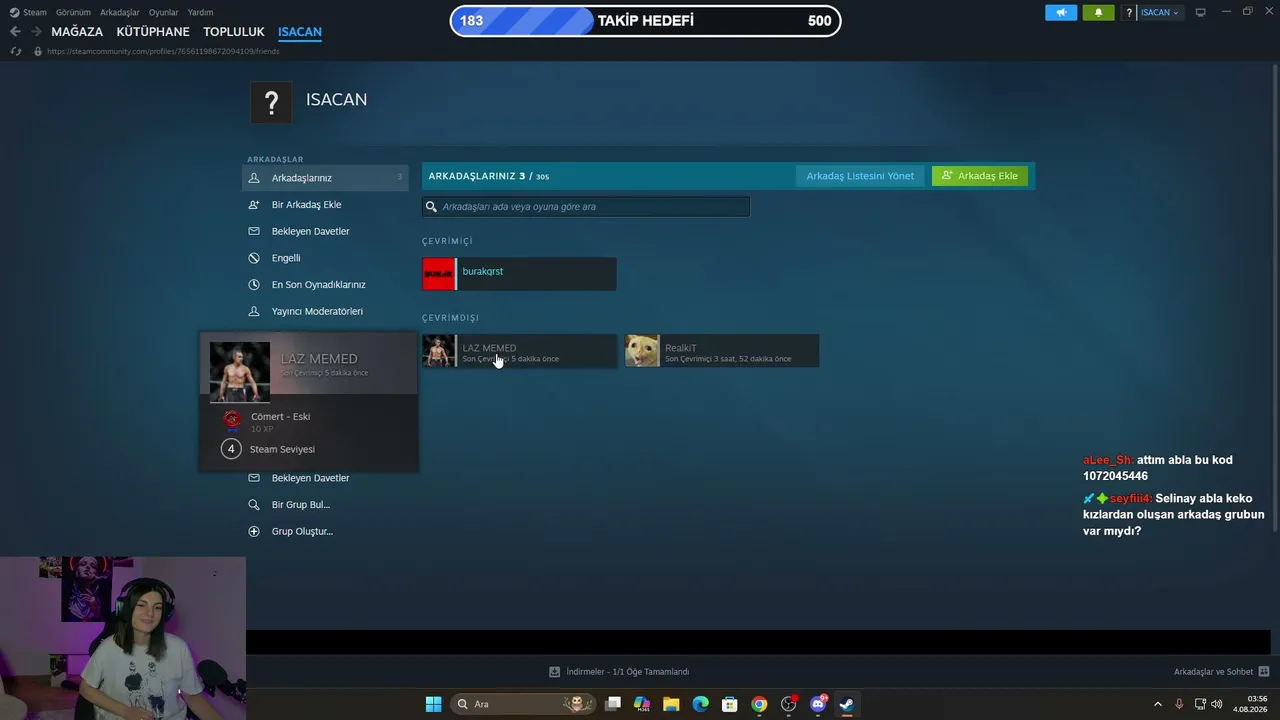The width and height of the screenshot is (1280, 720).
Task: Open the blue megaphone announcements button
Action: click(x=1061, y=13)
